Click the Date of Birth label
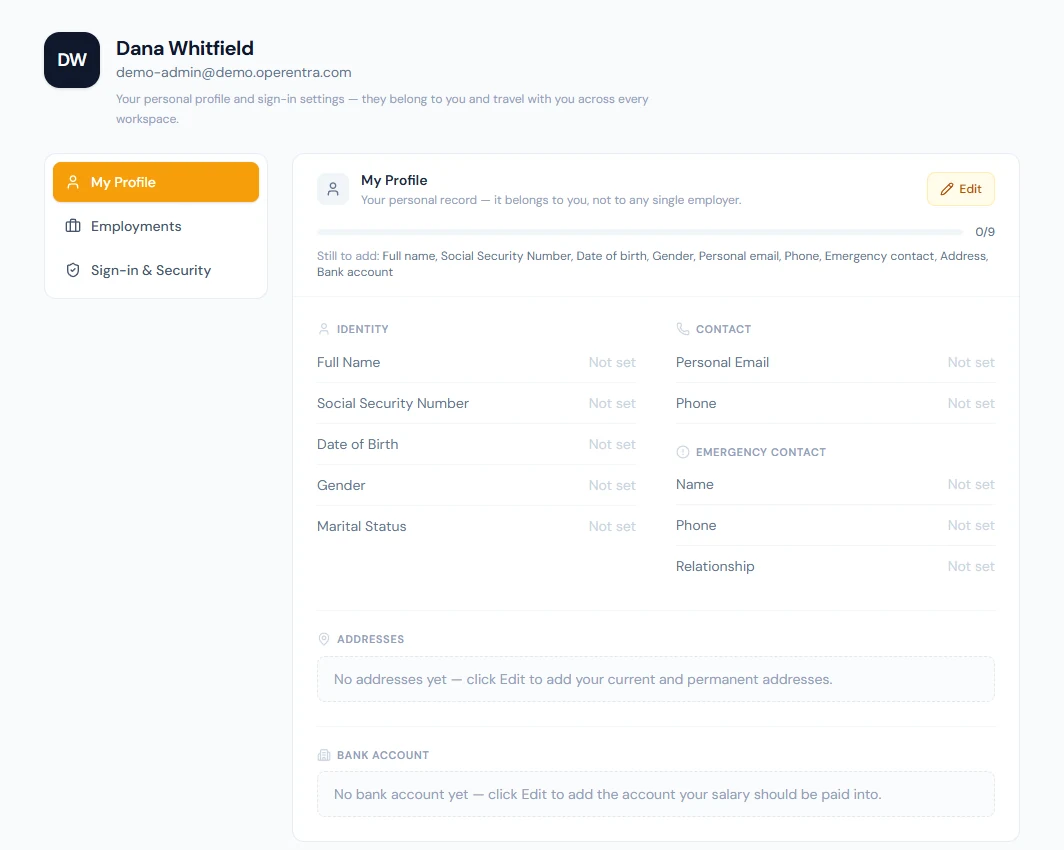The height and width of the screenshot is (850, 1064). [x=358, y=444]
